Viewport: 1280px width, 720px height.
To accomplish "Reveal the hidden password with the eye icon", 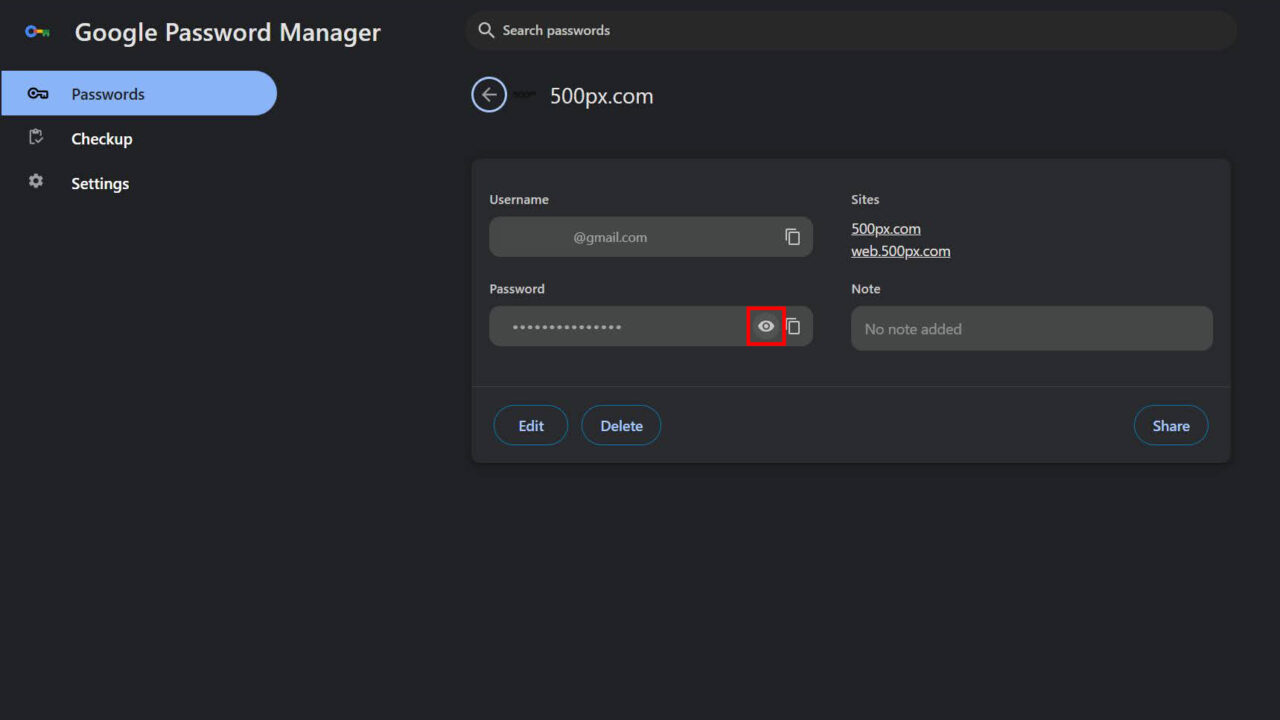I will pos(766,325).
